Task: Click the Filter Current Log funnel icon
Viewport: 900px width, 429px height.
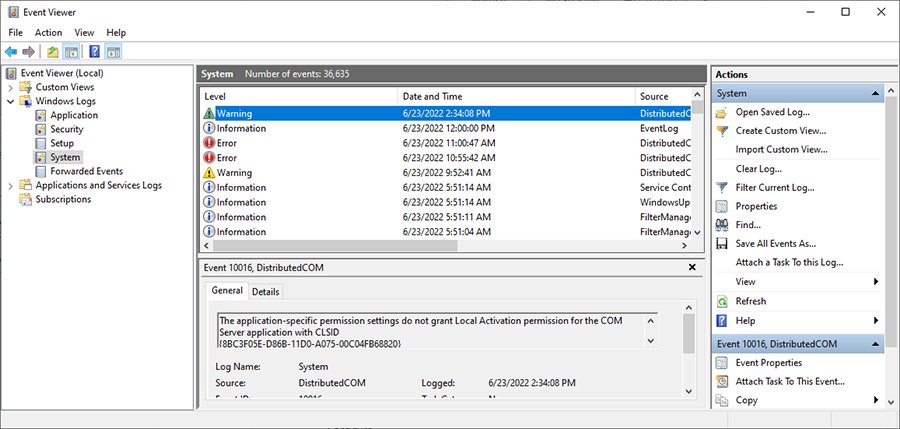Action: 722,187
